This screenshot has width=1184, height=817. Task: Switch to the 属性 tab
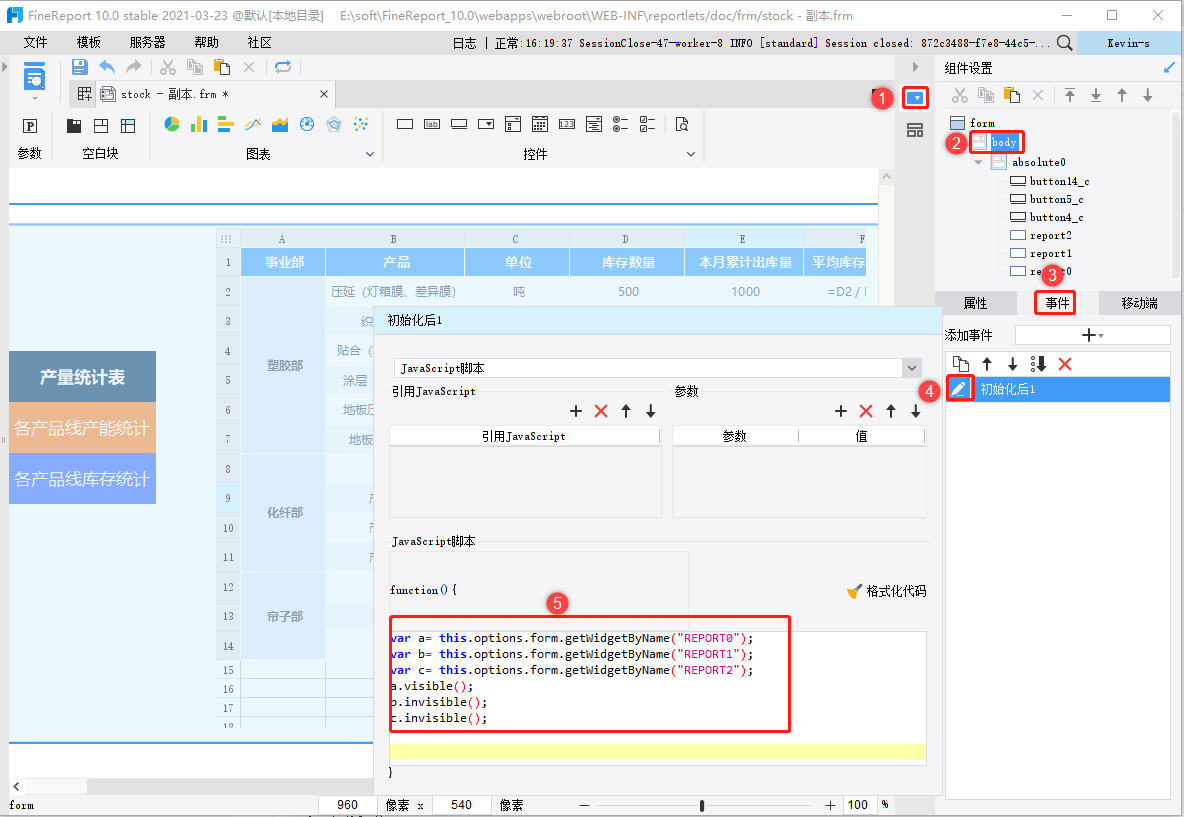tap(975, 303)
